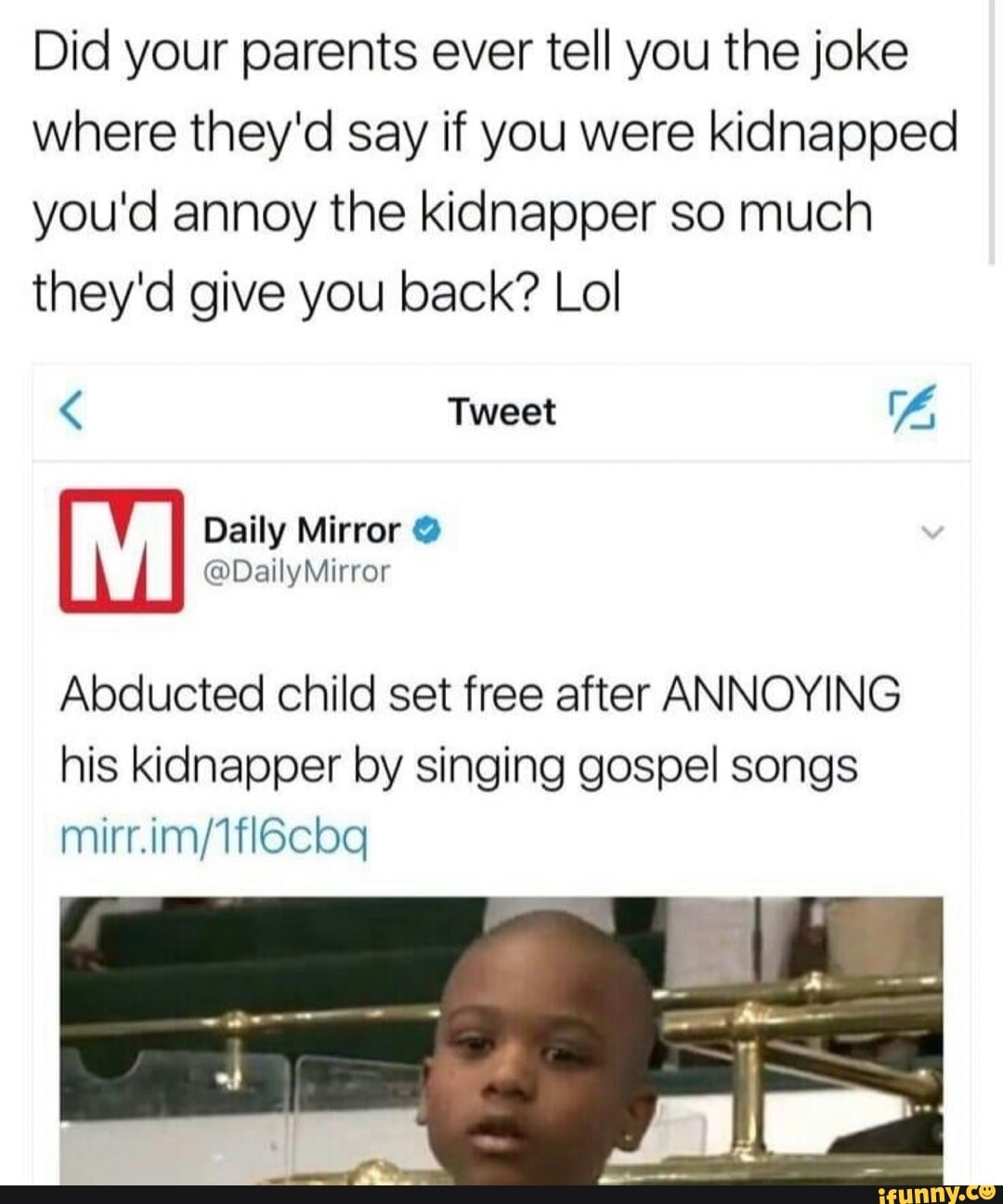This screenshot has width=1003, height=1204.
Task: Click the Daily Mirror account name
Action: pyautogui.click(x=302, y=531)
